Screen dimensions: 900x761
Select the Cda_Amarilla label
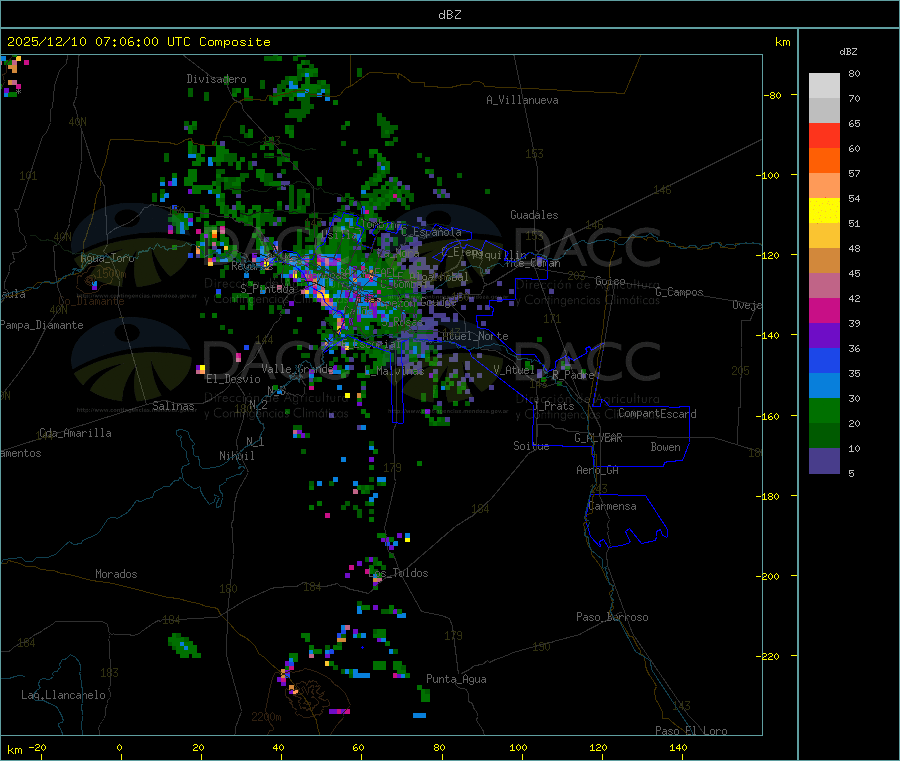75,433
